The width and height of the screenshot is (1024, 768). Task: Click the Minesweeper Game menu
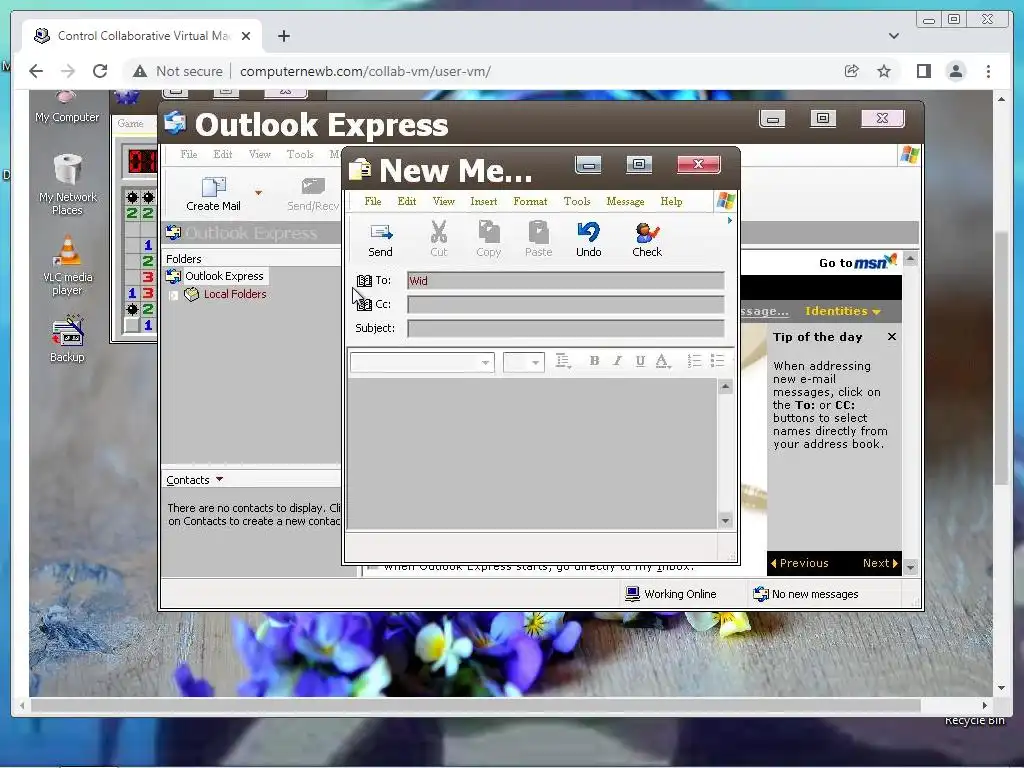click(x=130, y=123)
